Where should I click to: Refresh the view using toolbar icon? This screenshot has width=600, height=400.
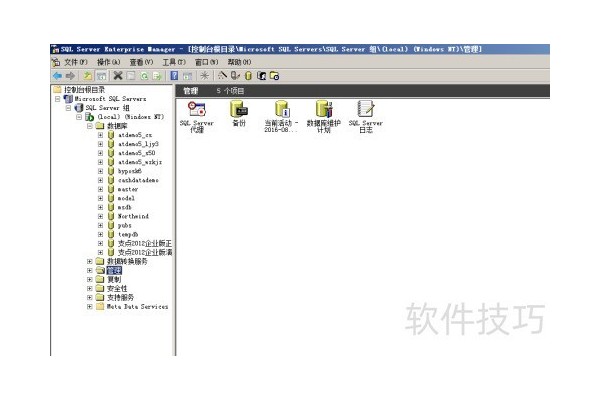(144, 76)
